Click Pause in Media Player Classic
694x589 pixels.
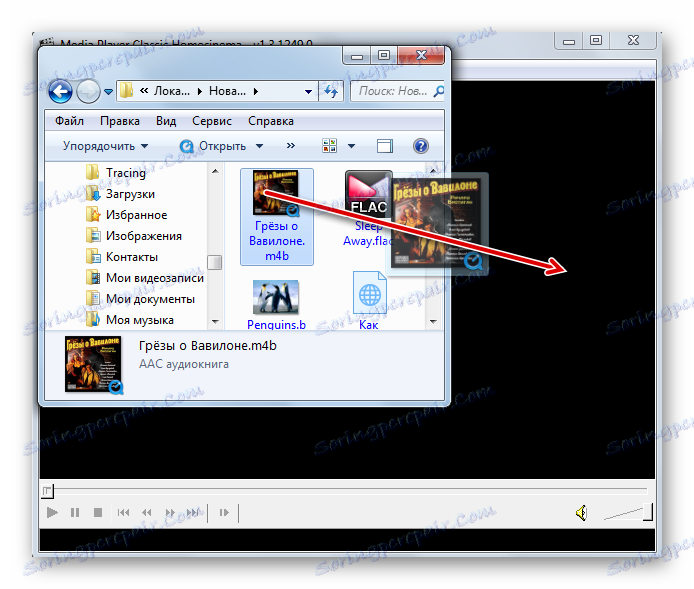pos(75,512)
